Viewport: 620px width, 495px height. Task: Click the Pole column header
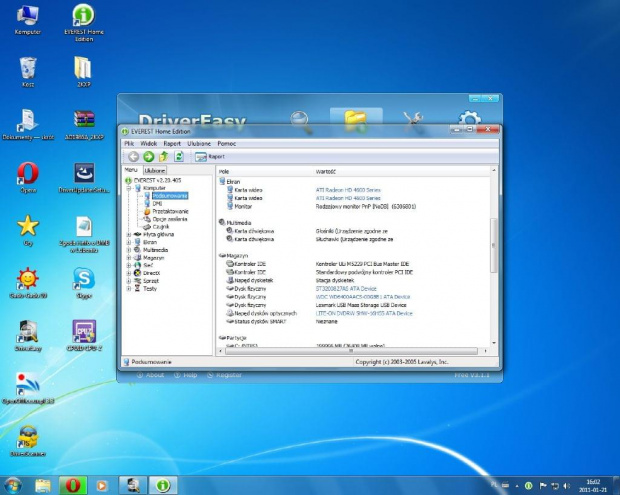pyautogui.click(x=224, y=172)
